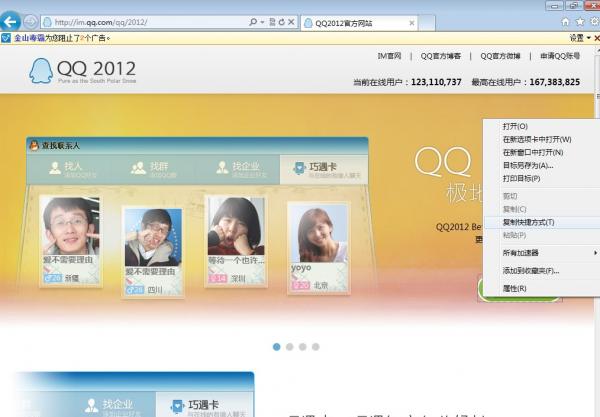Toggle the Compatibility View icon
The image size is (600, 417).
pos(272,22)
